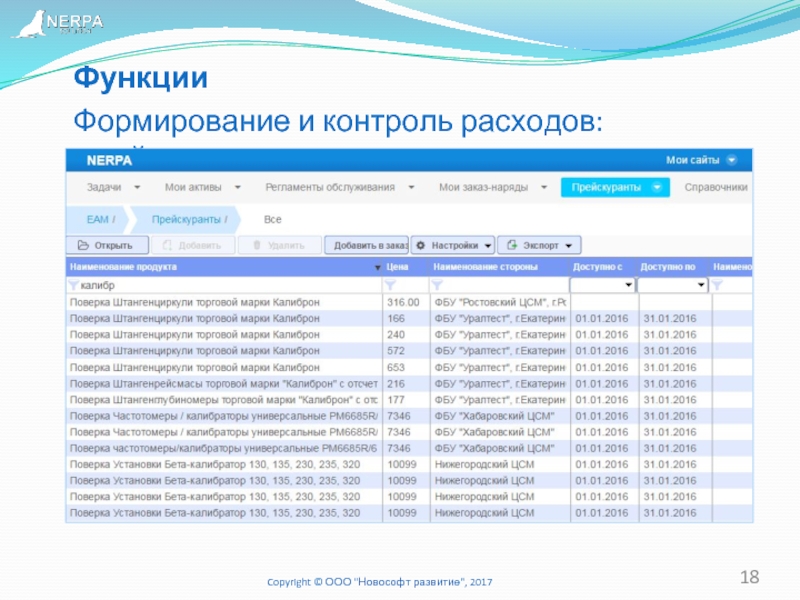
Task: Click the filter funnel icon in product name filter
Action: click(73, 285)
